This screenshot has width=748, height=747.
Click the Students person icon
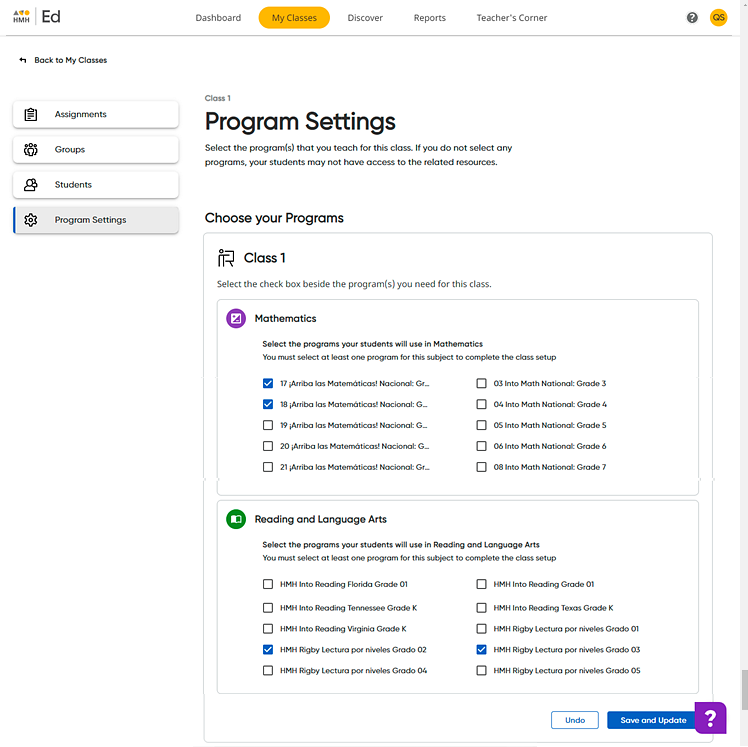31,185
